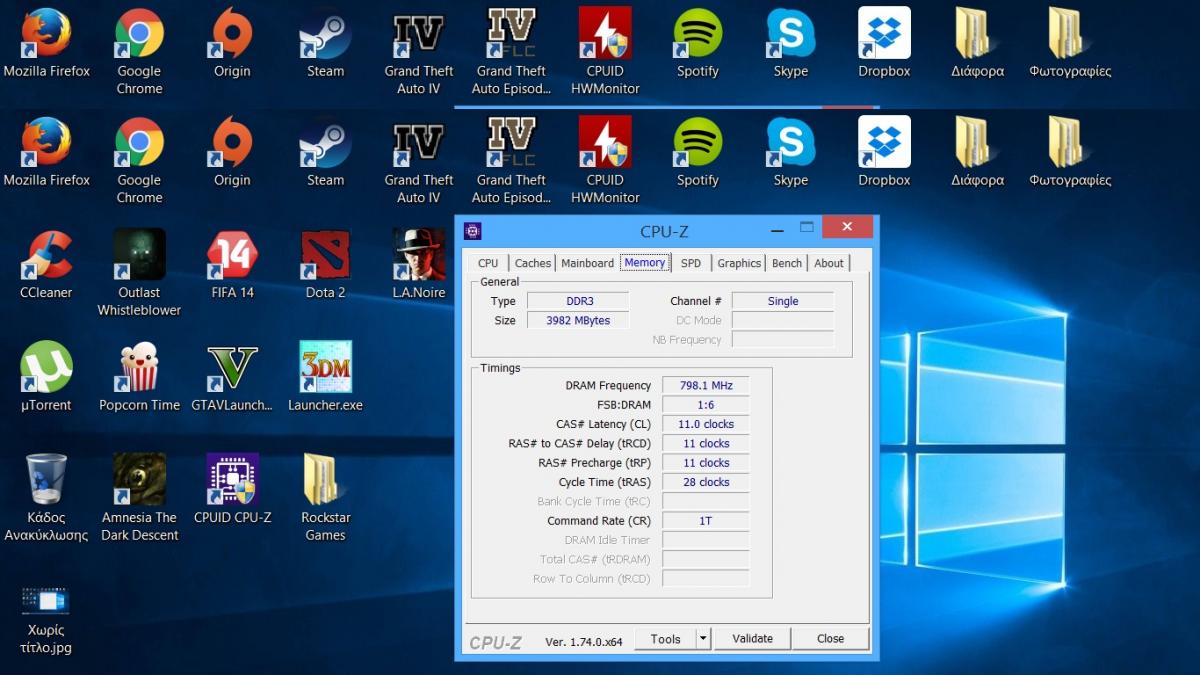Click the DRAM Idle Timer field

tap(705, 540)
